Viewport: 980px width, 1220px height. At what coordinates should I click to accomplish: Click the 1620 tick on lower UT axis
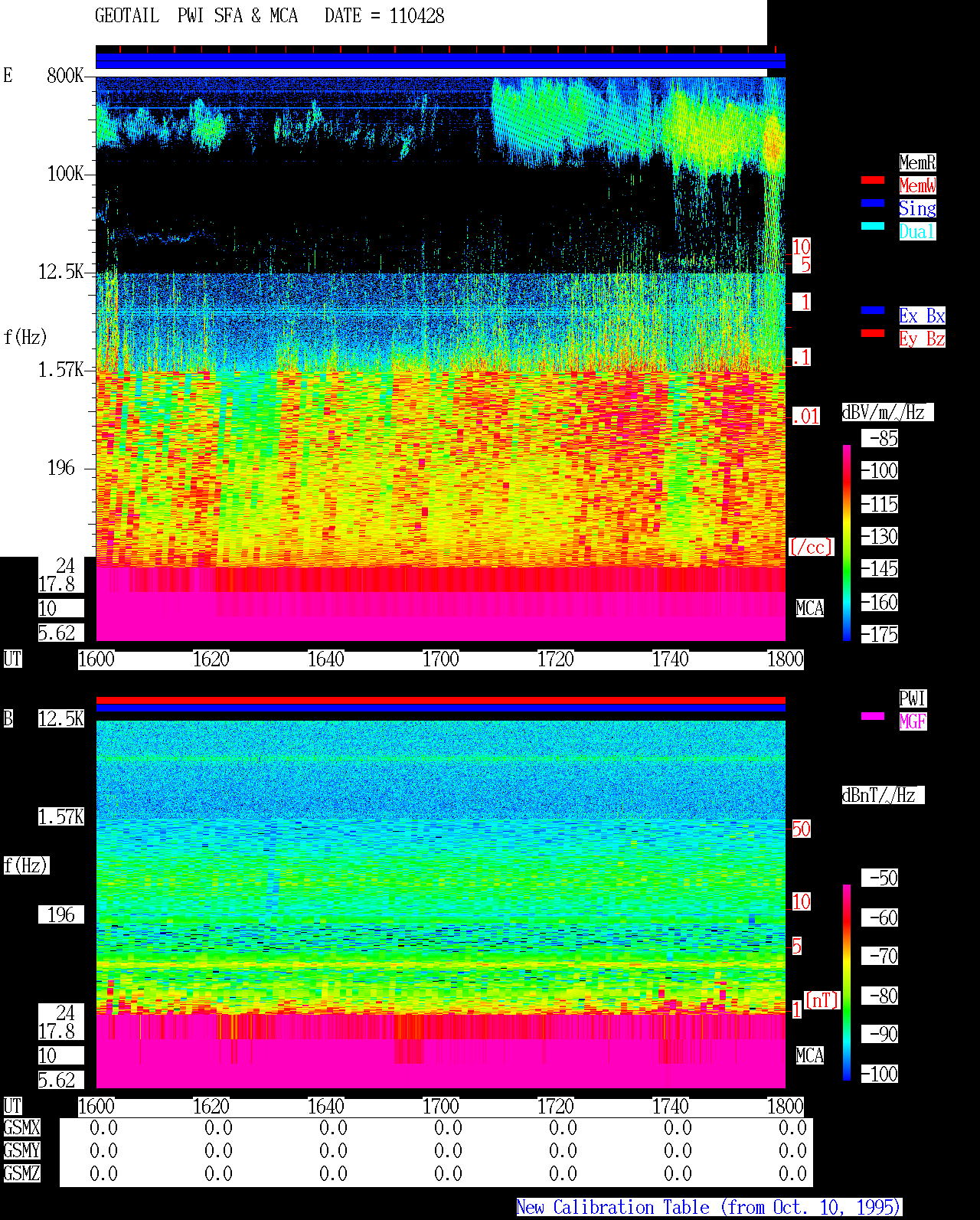pos(211,1106)
